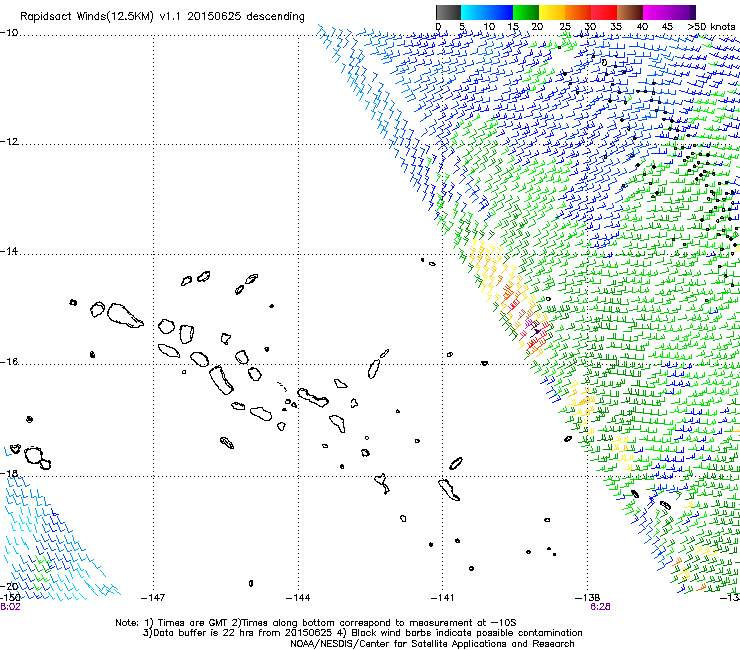The height and width of the screenshot is (650, 740).
Task: Click the '-12' latitude axis label
Action: click(9, 142)
